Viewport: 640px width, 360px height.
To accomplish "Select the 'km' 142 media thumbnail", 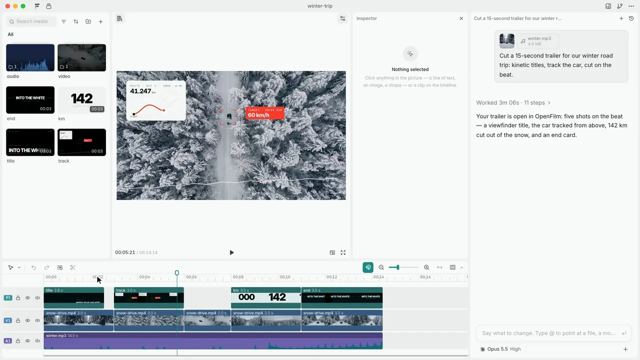I will (x=82, y=100).
